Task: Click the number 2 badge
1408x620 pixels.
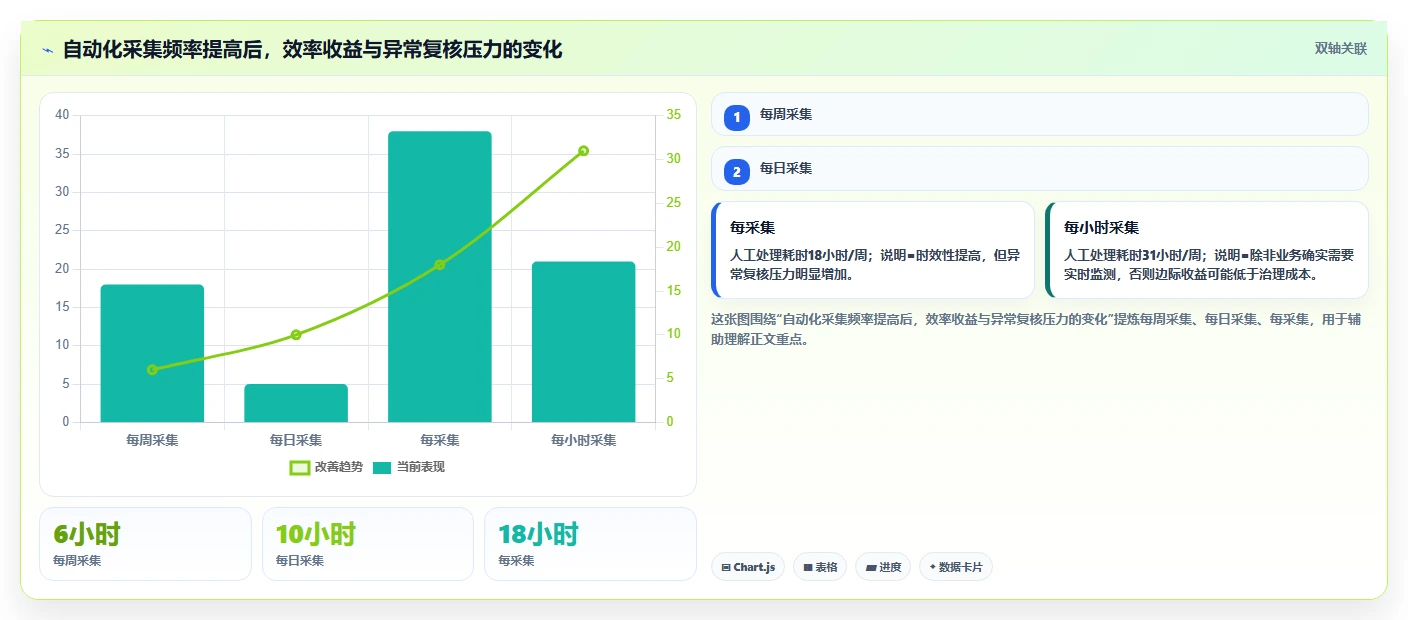Action: 737,172
